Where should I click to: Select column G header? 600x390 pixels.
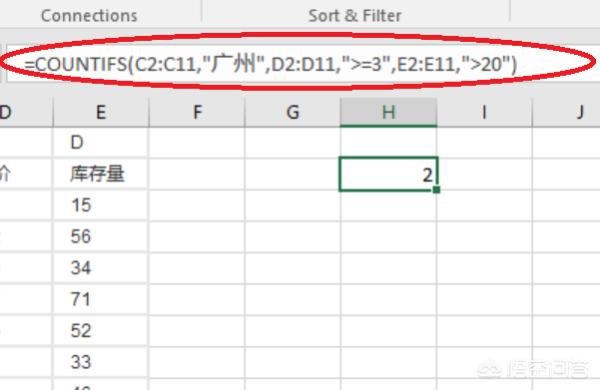293,112
